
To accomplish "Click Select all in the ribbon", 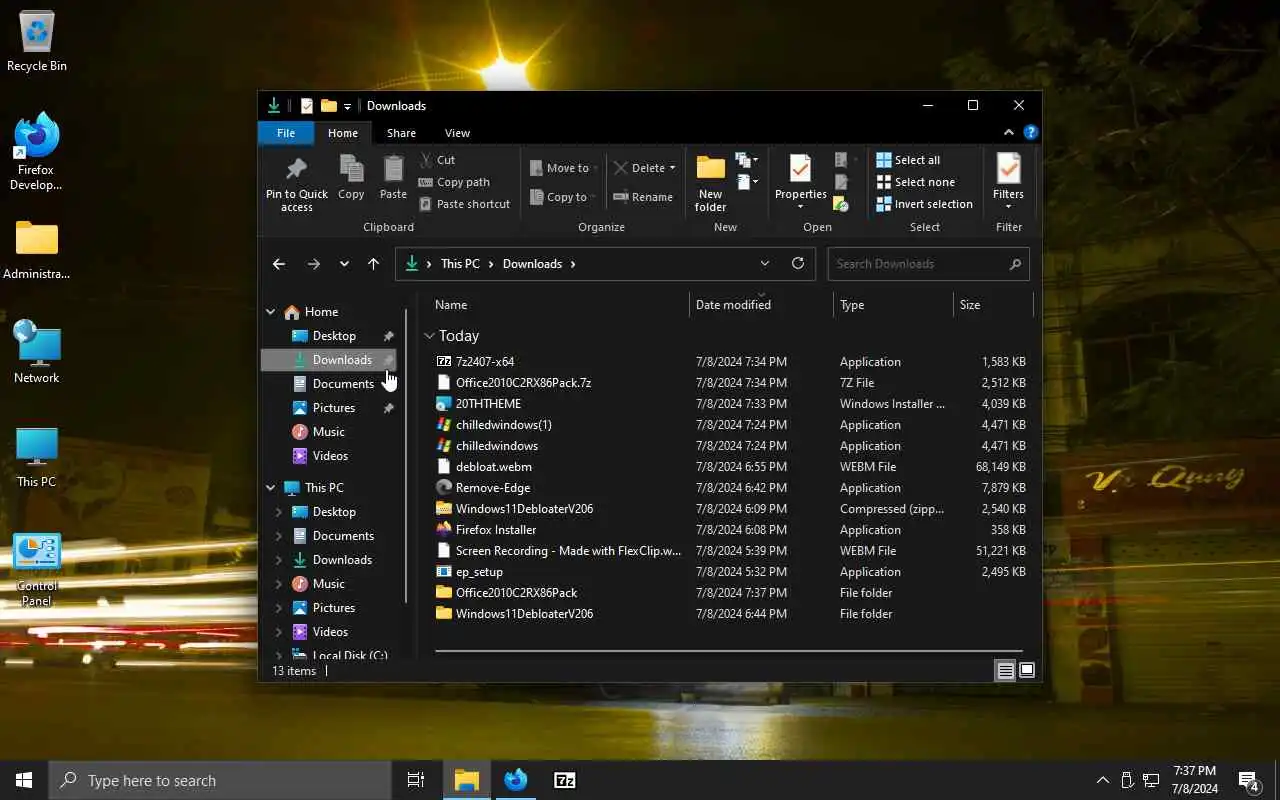I will 908,160.
